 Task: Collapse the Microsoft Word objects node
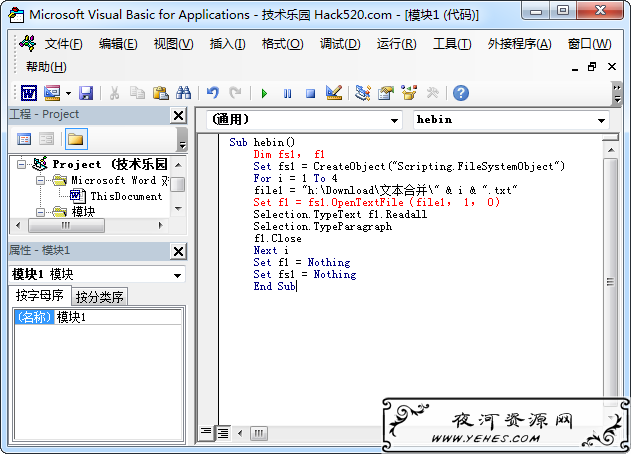click(x=40, y=180)
